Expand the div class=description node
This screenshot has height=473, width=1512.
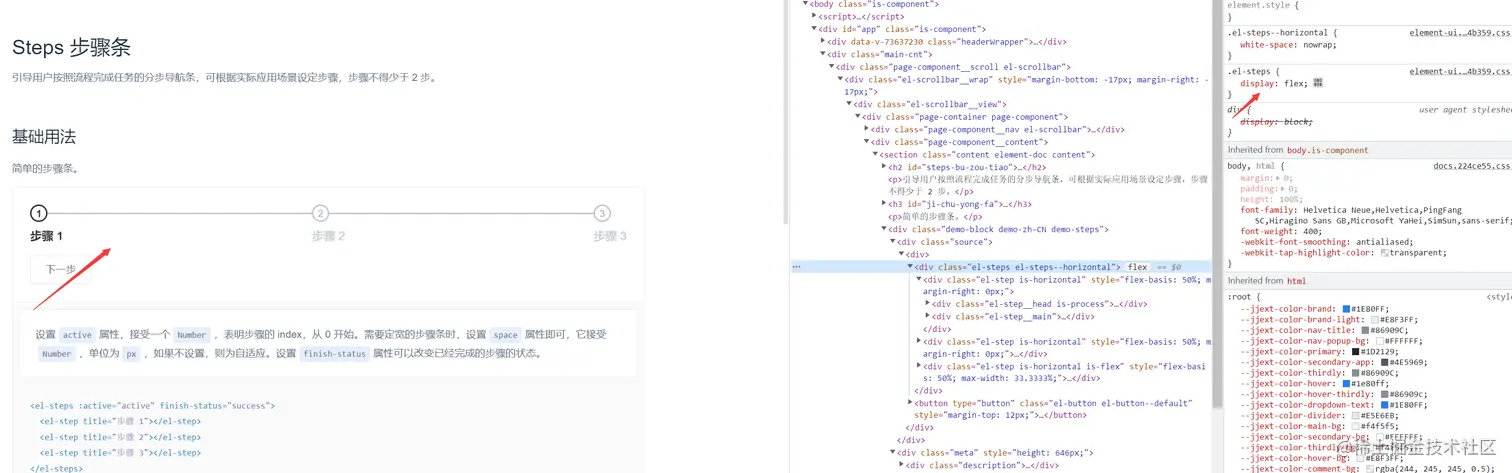coord(902,465)
